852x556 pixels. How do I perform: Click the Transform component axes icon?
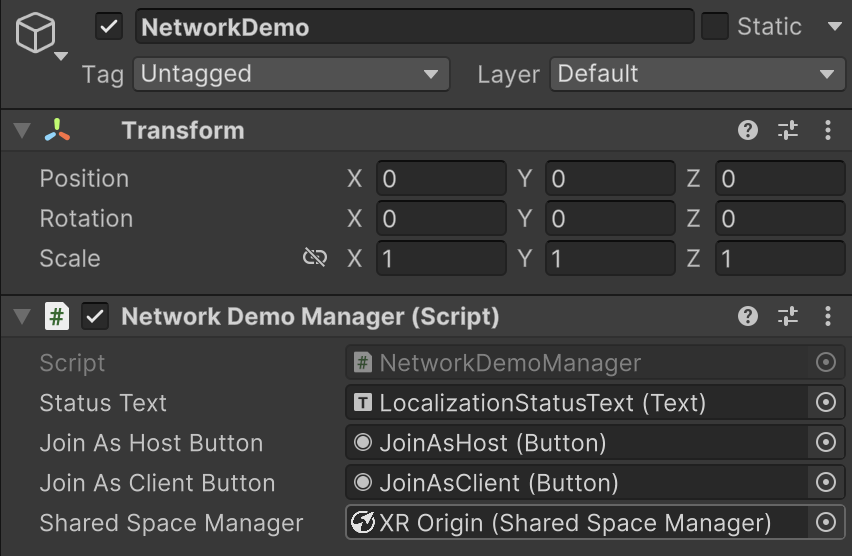57,130
